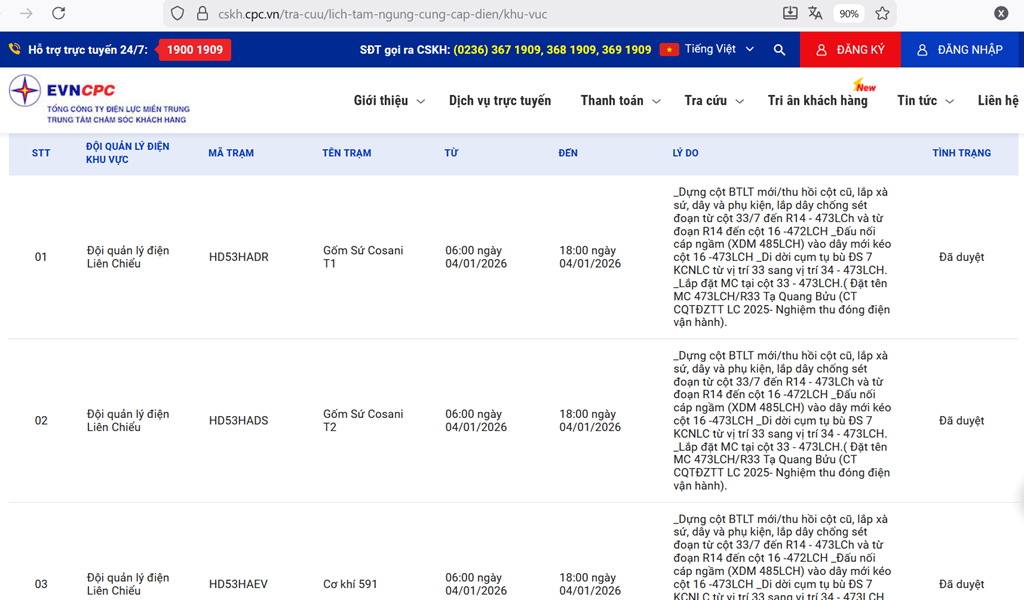This screenshot has width=1024, height=600.
Task: Click the 1900 1909 hotline badge
Action: 195,50
